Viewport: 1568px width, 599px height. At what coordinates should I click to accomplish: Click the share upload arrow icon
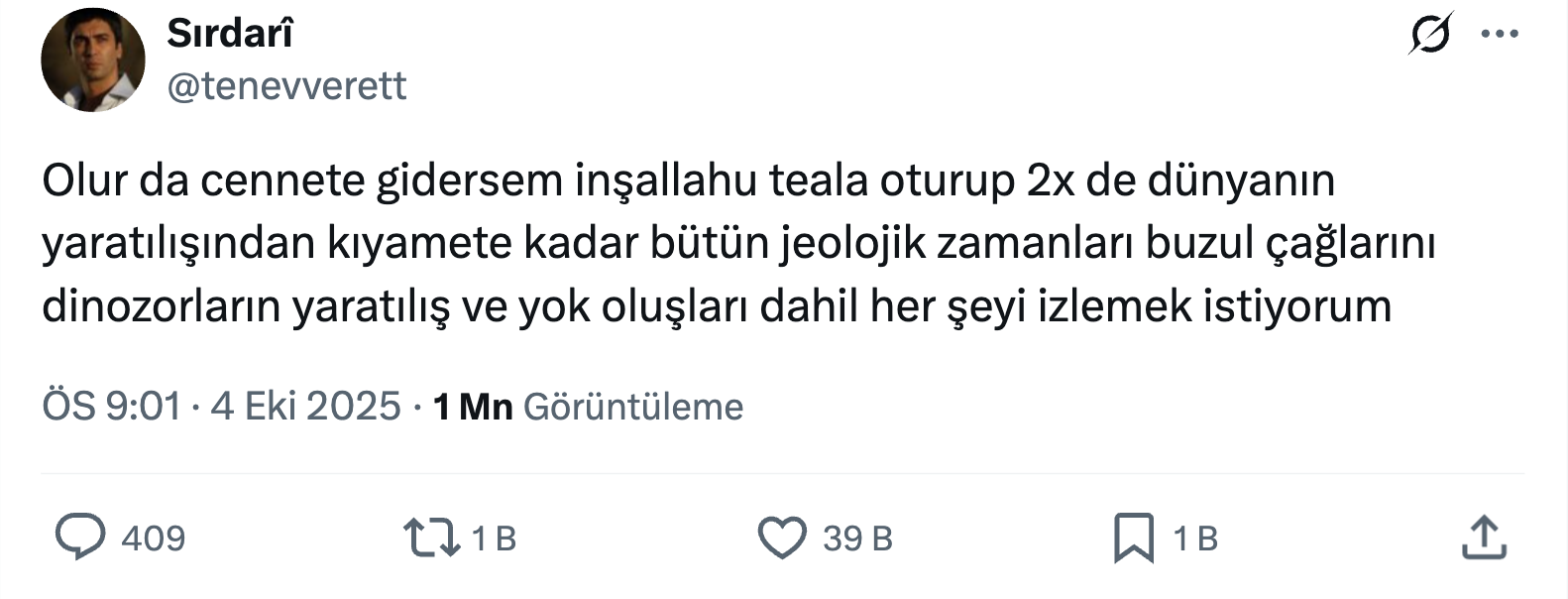click(1484, 538)
